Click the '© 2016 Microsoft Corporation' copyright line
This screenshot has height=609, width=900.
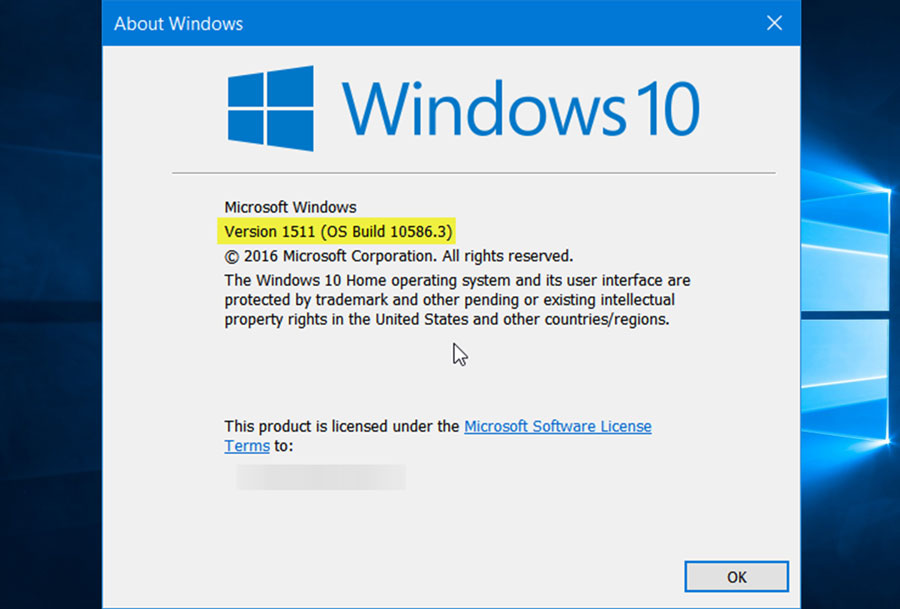[x=398, y=256]
